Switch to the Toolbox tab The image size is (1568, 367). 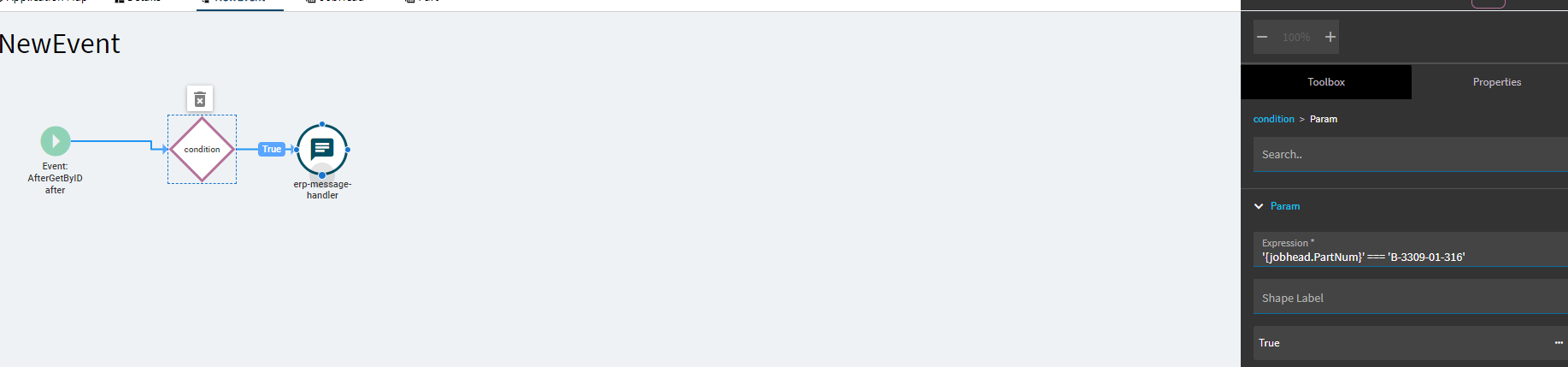(1326, 82)
